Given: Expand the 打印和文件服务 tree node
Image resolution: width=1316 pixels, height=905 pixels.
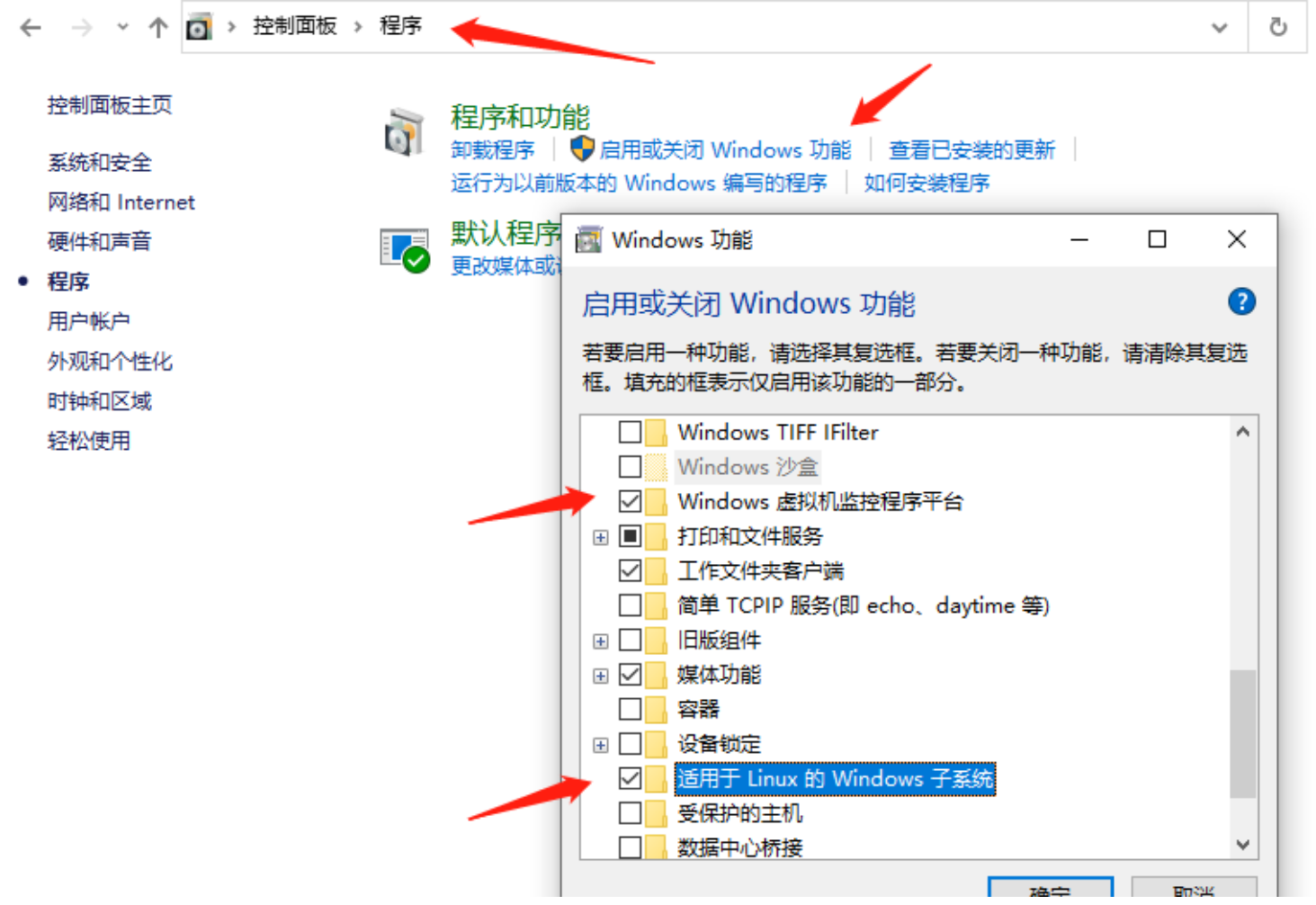Looking at the screenshot, I should (x=600, y=537).
